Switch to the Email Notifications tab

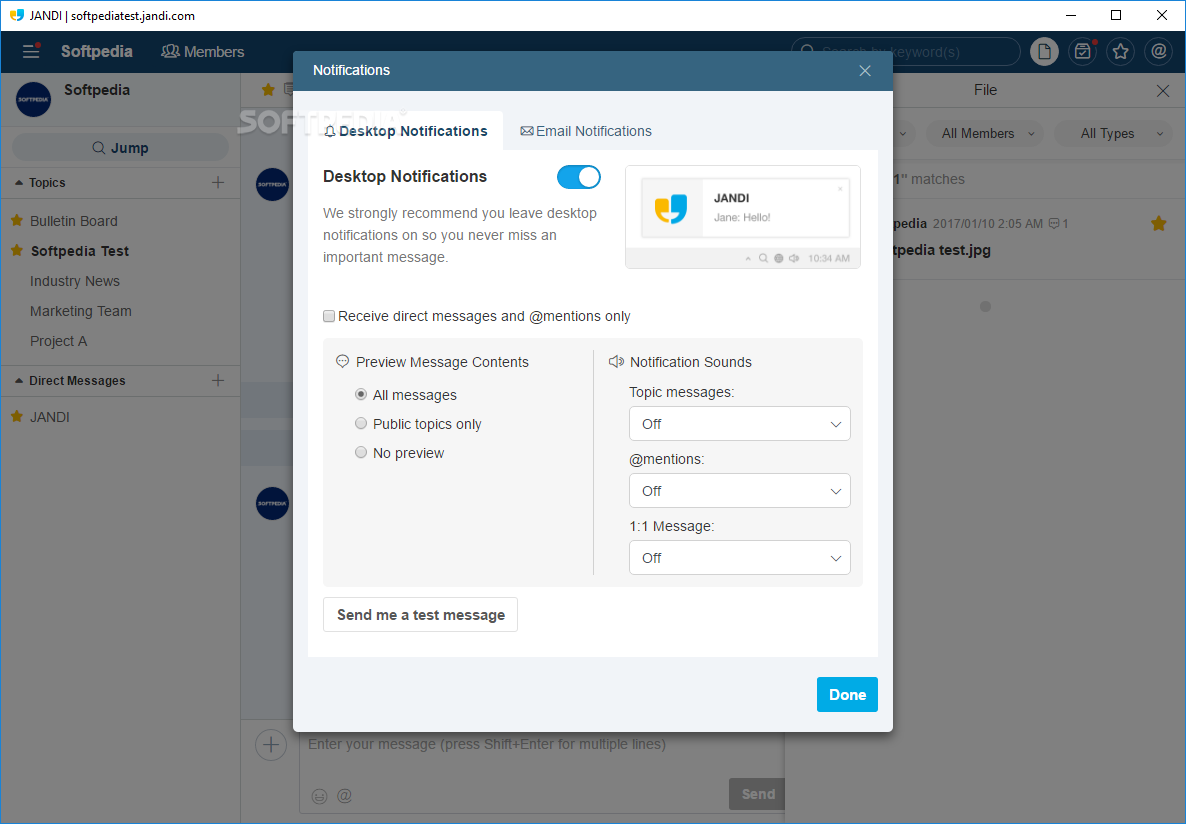585,131
